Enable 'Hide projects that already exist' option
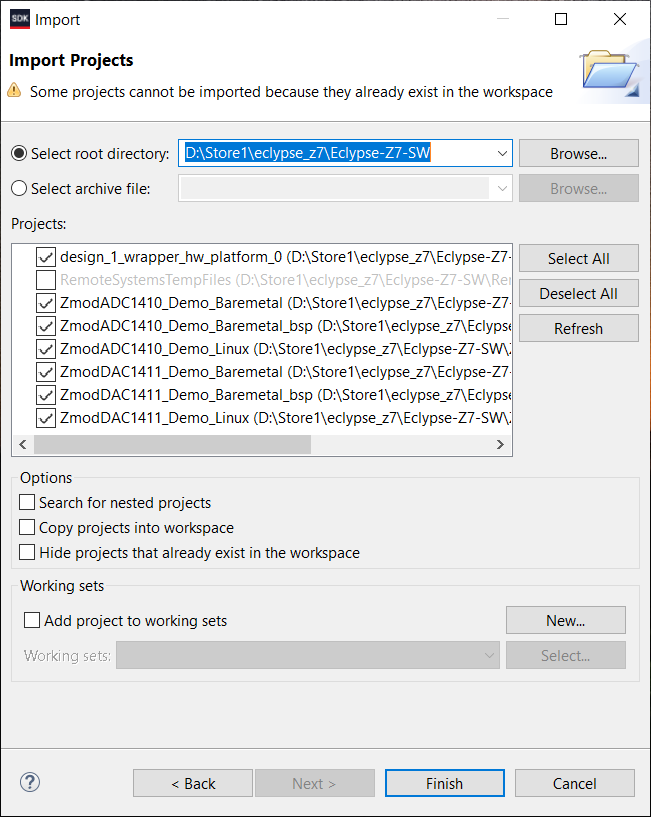651x817 pixels. tap(27, 552)
